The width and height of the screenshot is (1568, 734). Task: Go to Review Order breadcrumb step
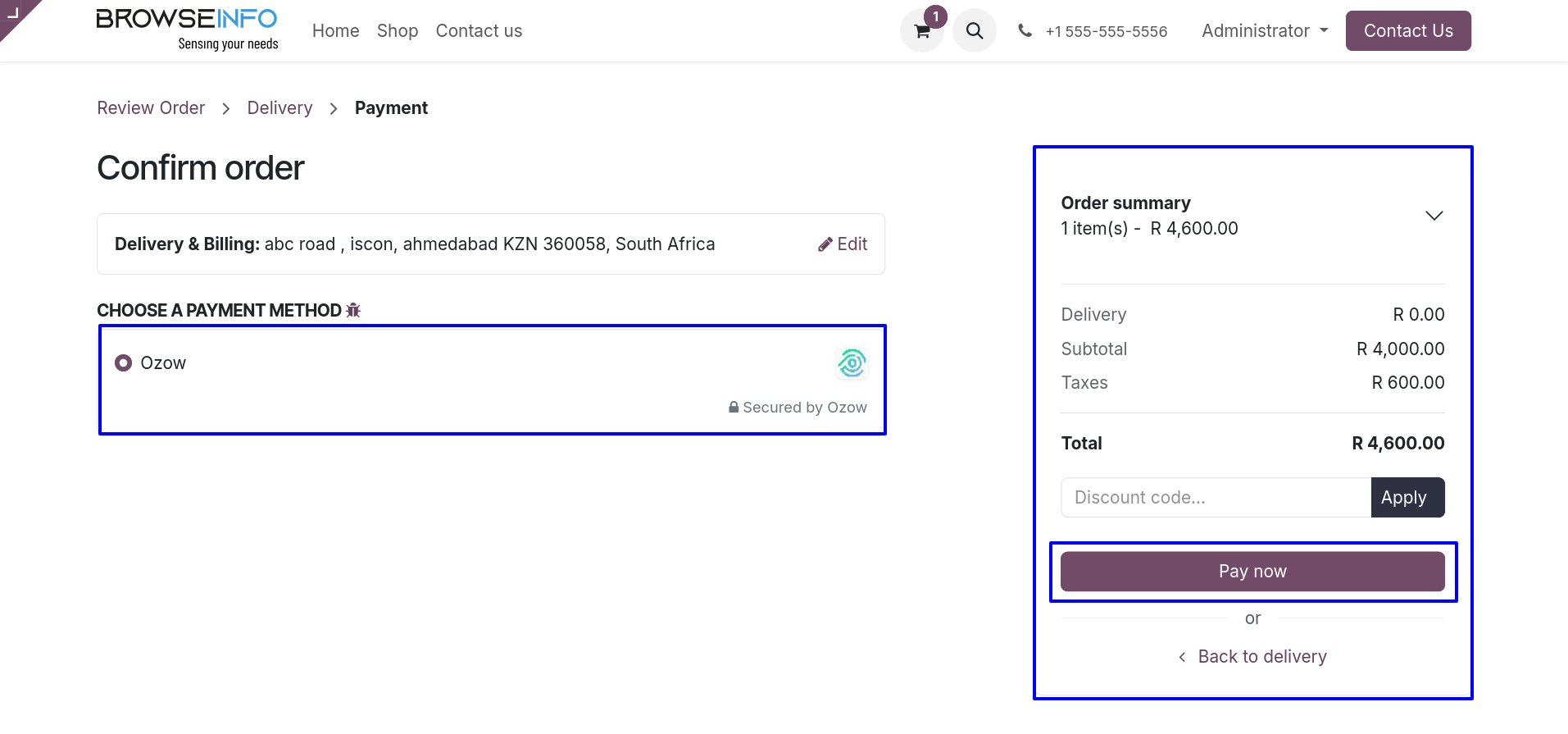pos(151,108)
